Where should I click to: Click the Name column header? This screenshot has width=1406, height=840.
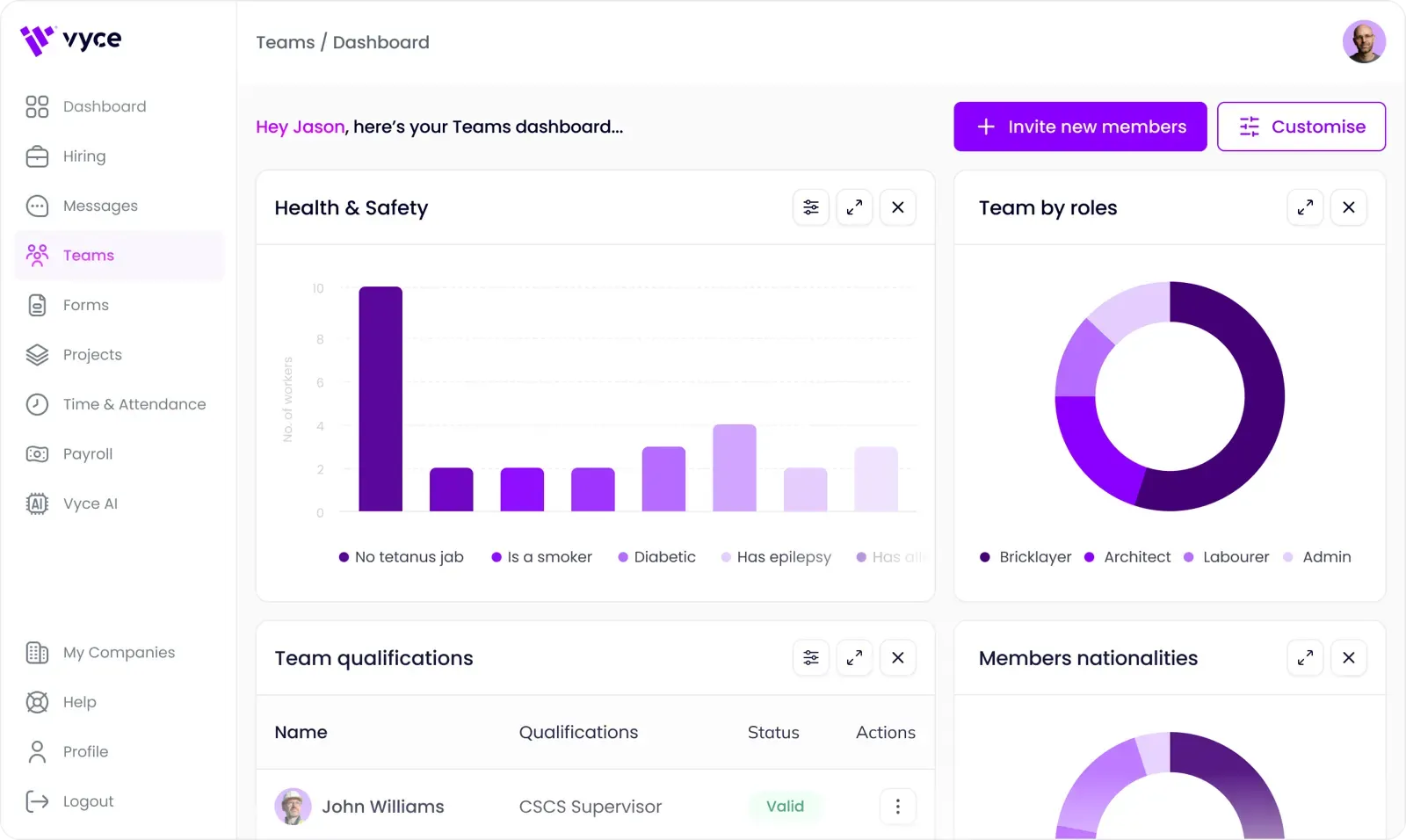coord(301,733)
